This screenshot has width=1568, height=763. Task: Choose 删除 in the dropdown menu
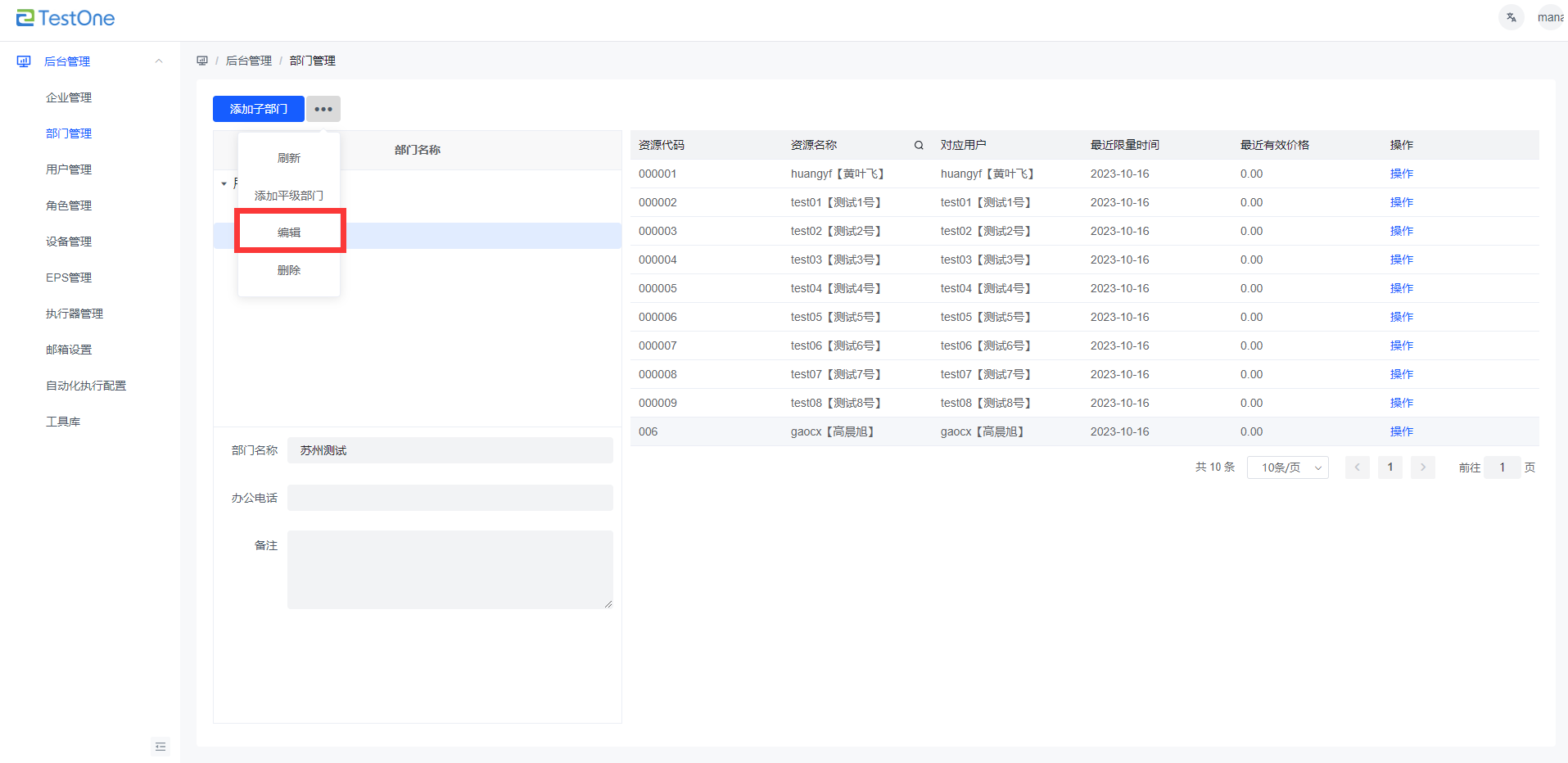[x=289, y=270]
